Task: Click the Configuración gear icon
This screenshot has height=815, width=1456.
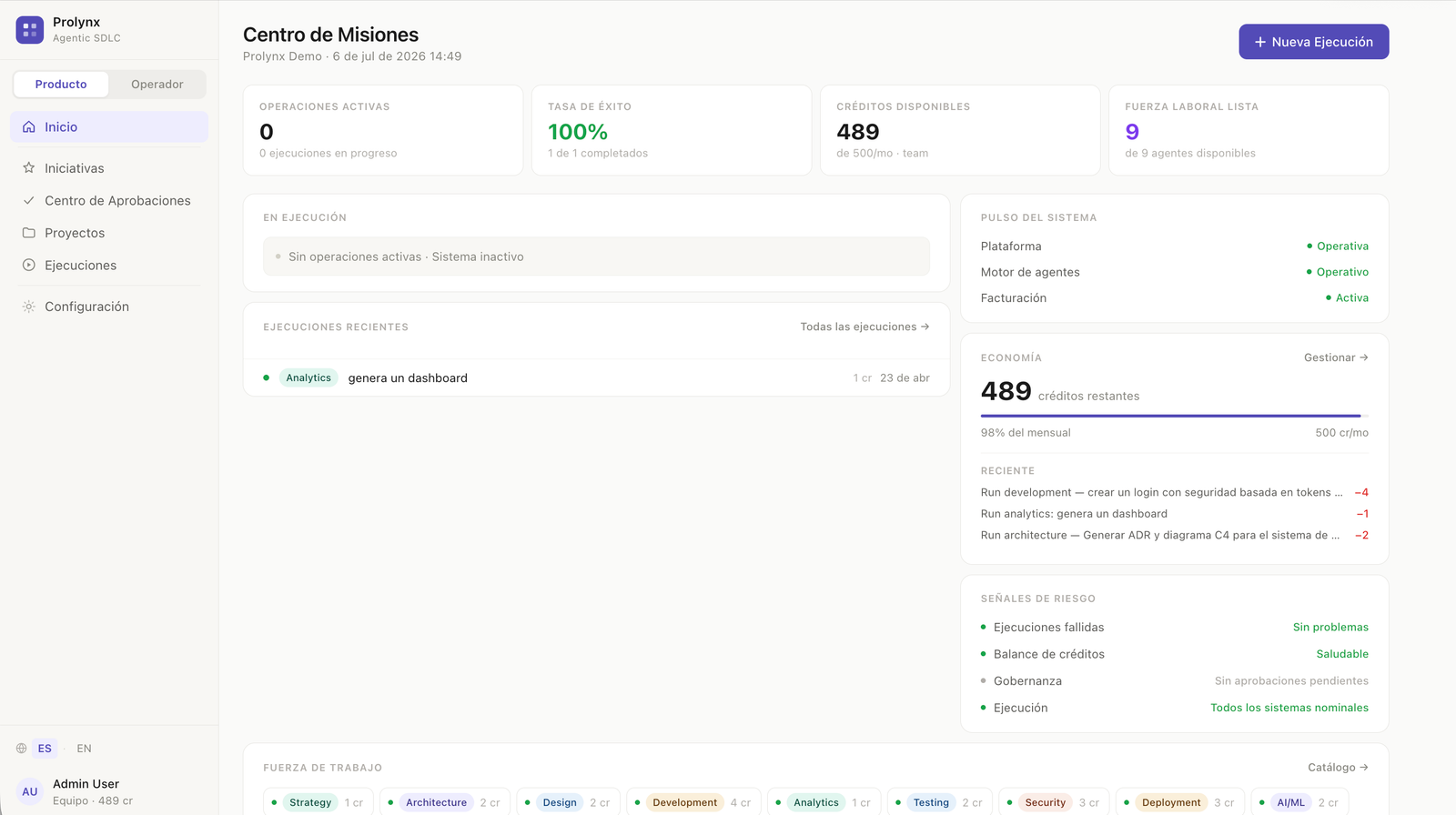Action: point(29,307)
